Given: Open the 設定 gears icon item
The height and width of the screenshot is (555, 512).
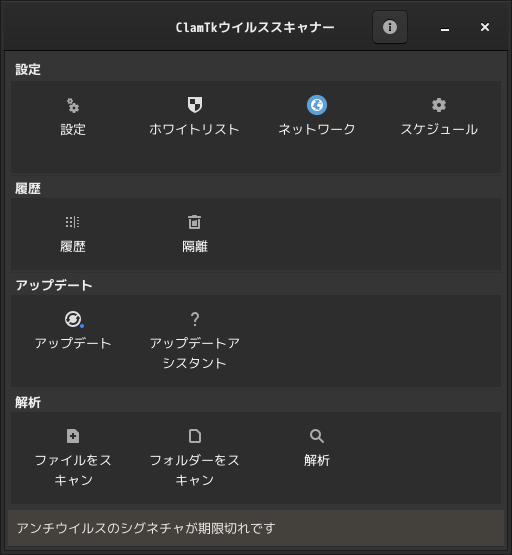Looking at the screenshot, I should click(73, 105).
